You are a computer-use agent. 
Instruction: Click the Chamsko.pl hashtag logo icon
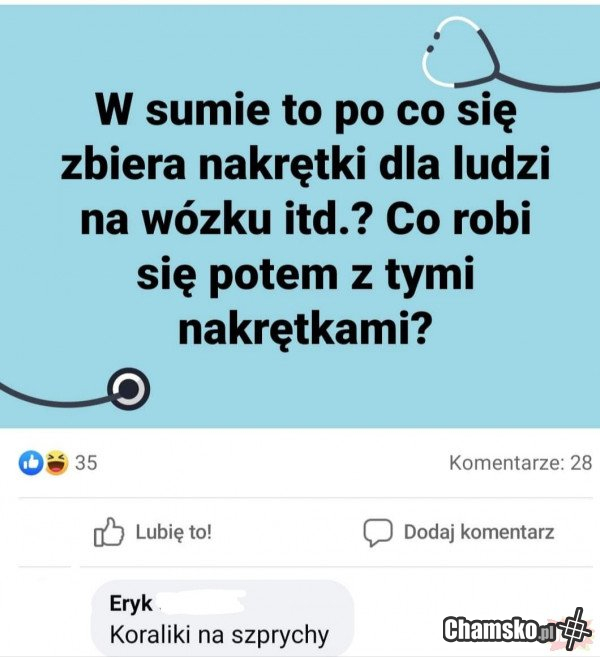[577, 629]
